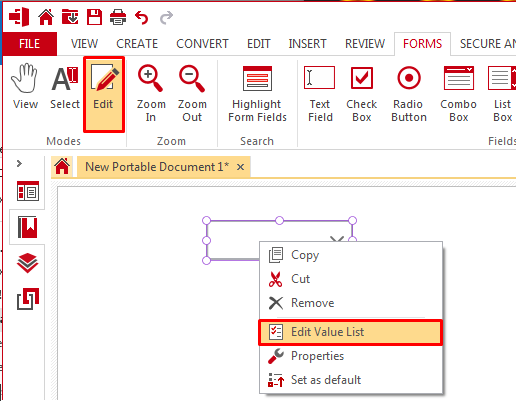Click the Undo arrow in quick toolbar

point(142,17)
